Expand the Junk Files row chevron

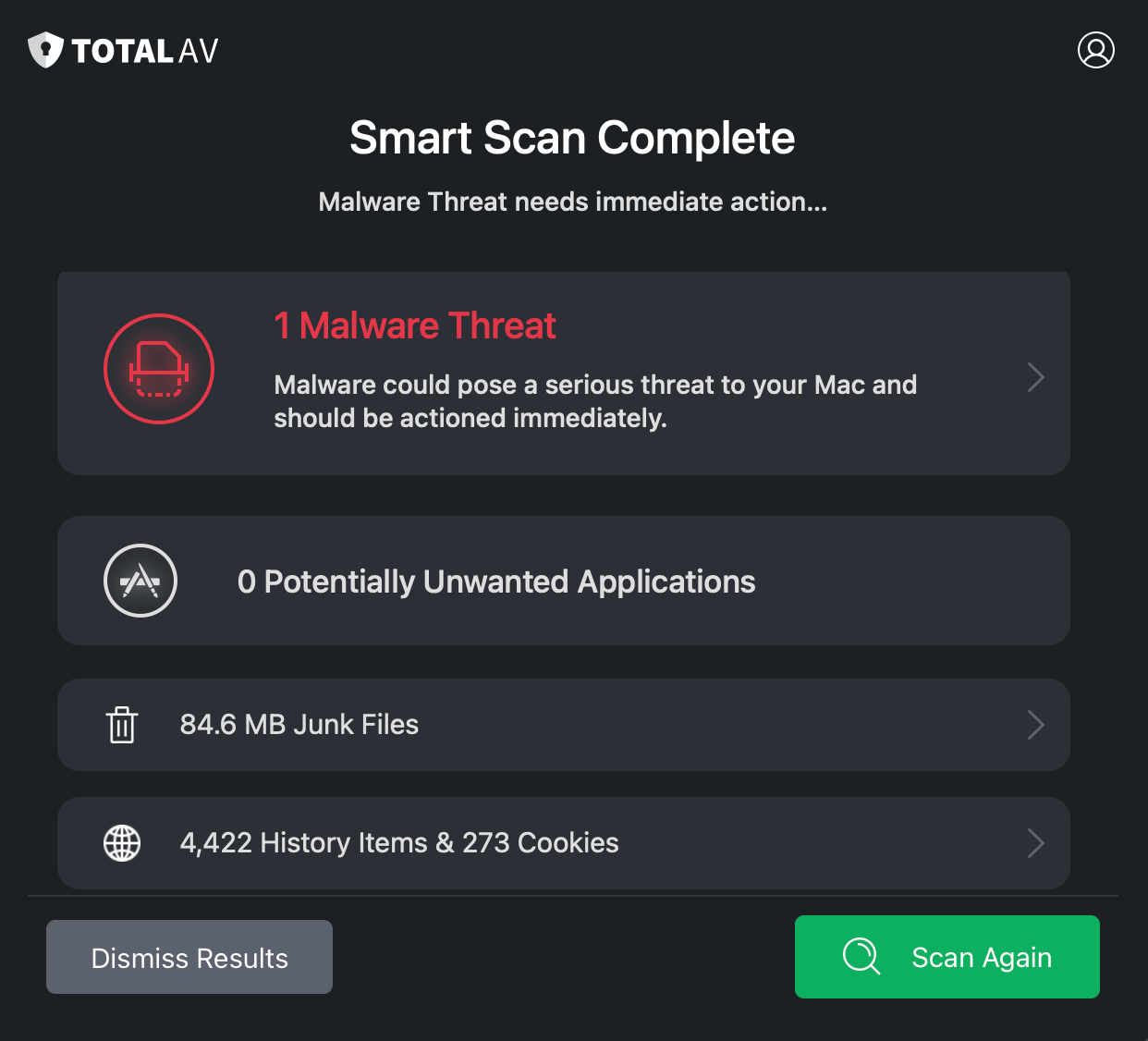click(1035, 725)
